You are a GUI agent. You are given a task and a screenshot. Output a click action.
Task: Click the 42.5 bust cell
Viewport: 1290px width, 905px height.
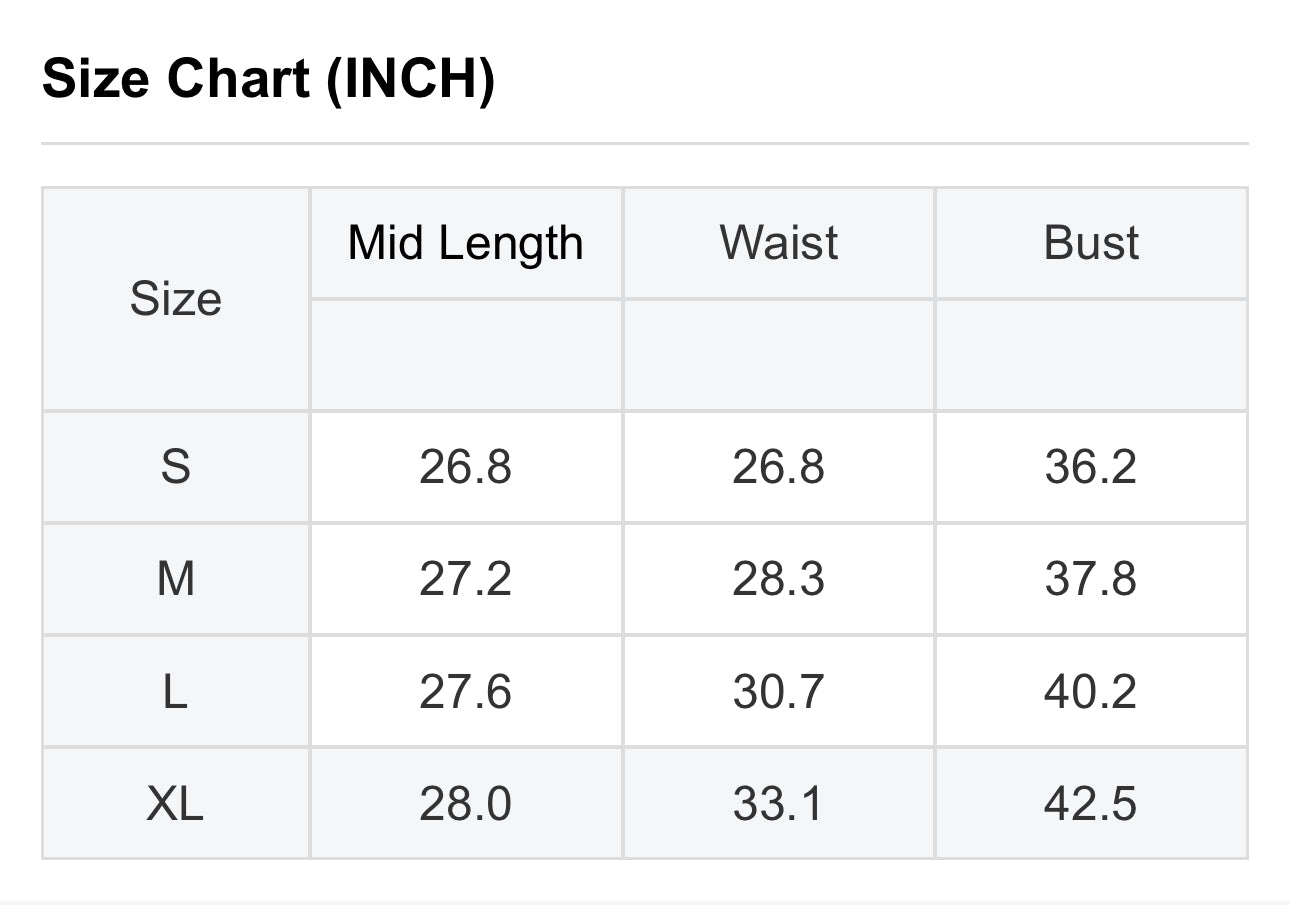[1091, 803]
